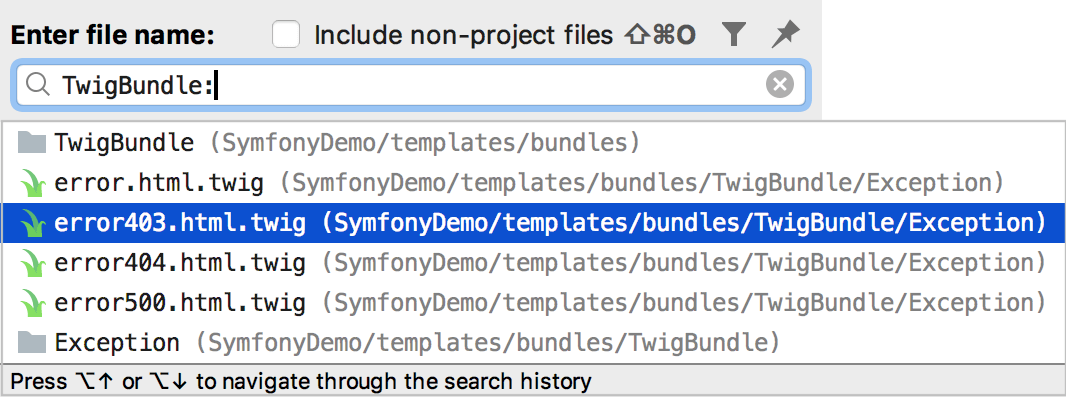Image resolution: width=1066 pixels, height=398 pixels.
Task: Clear the search field with the X icon
Action: coord(780,85)
